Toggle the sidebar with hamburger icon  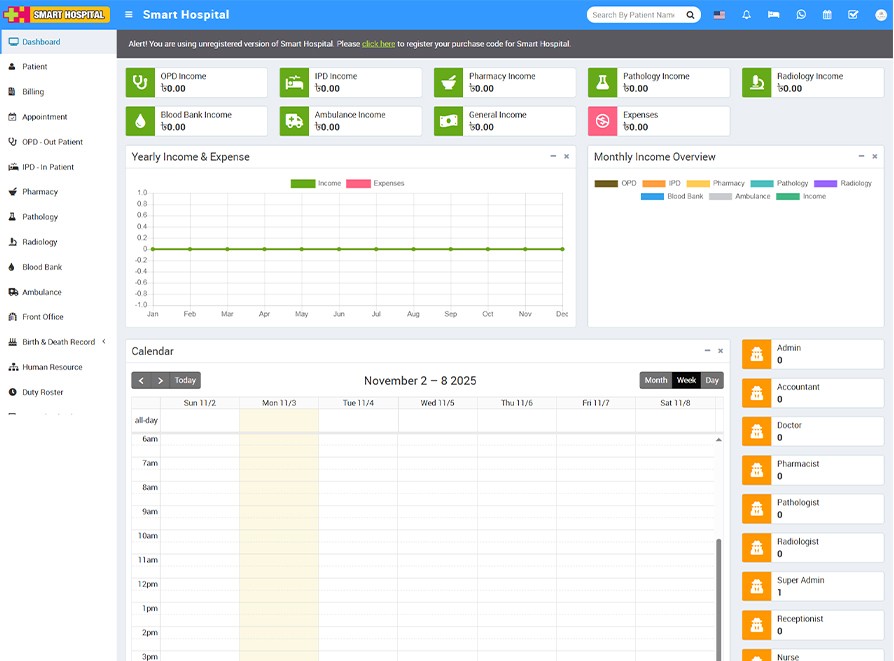128,15
